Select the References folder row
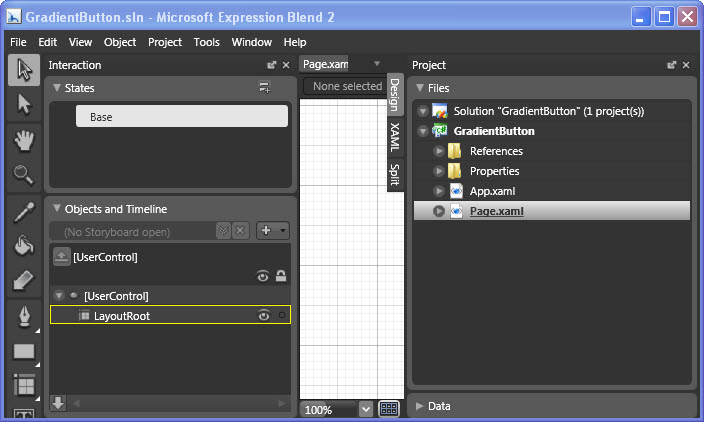This screenshot has width=704, height=422. pyautogui.click(x=551, y=151)
